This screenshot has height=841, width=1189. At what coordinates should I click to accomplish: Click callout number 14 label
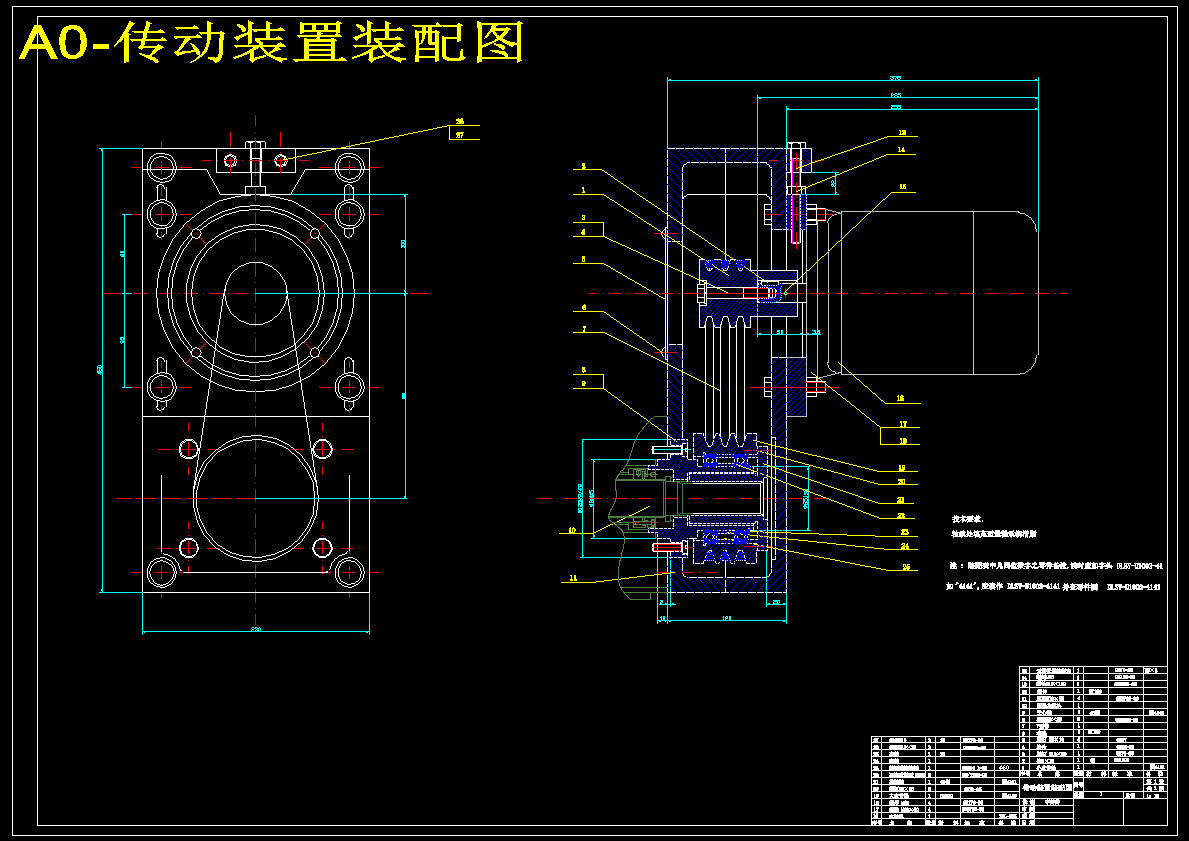coord(901,149)
